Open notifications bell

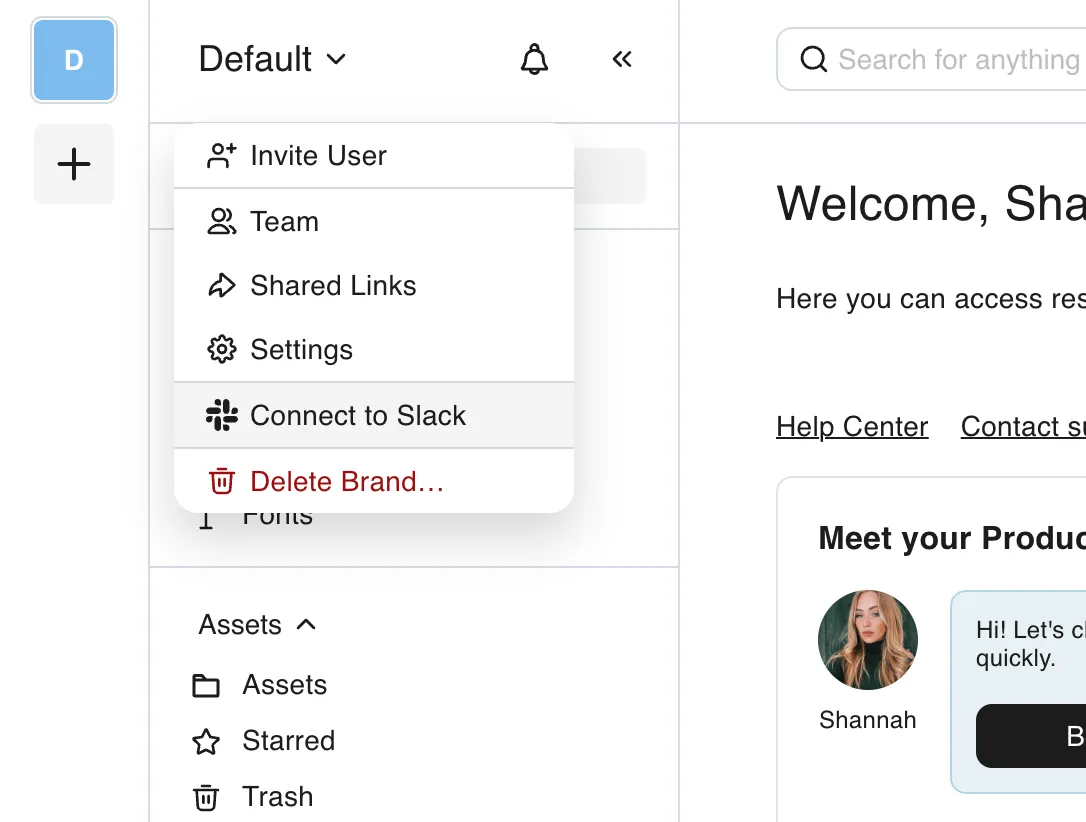(534, 60)
